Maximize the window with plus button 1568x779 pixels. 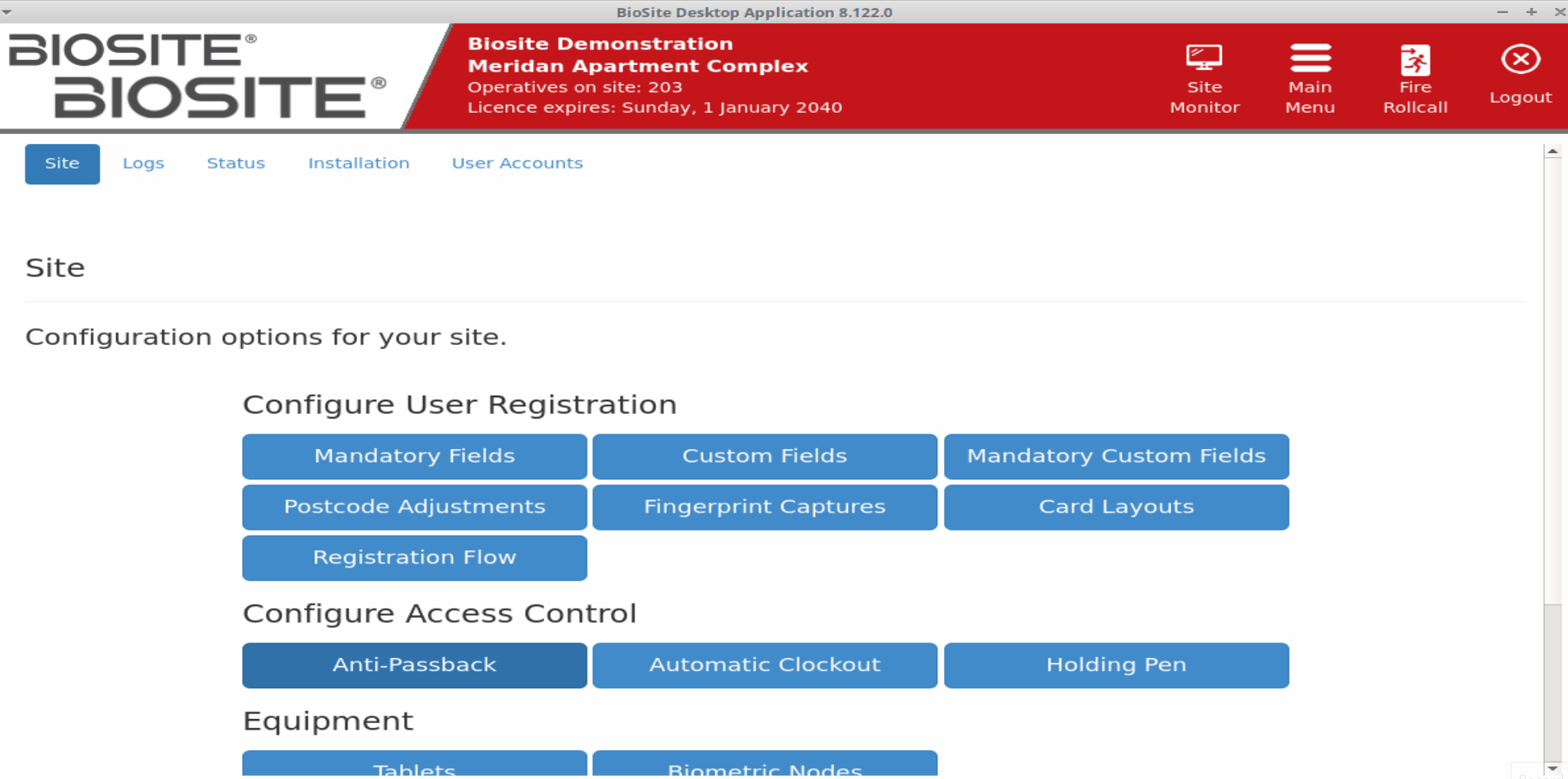point(1531,12)
